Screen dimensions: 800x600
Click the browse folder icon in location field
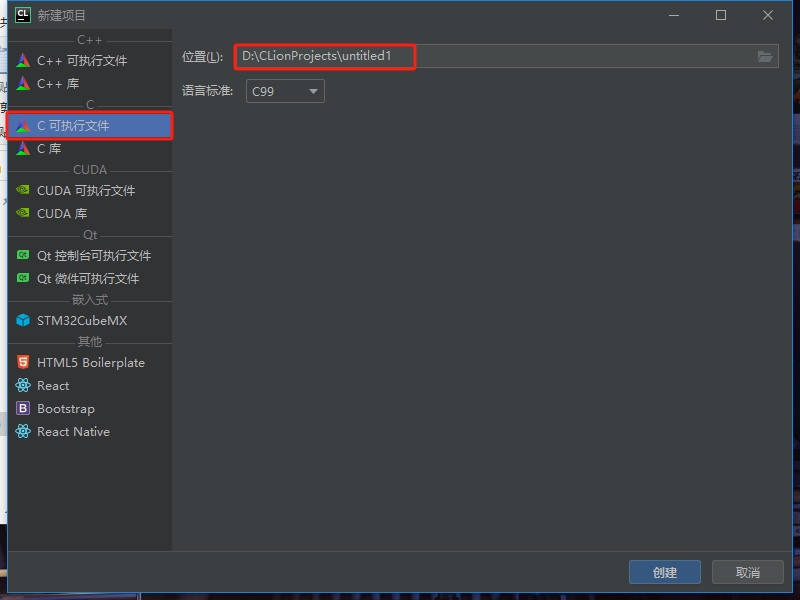(x=765, y=56)
